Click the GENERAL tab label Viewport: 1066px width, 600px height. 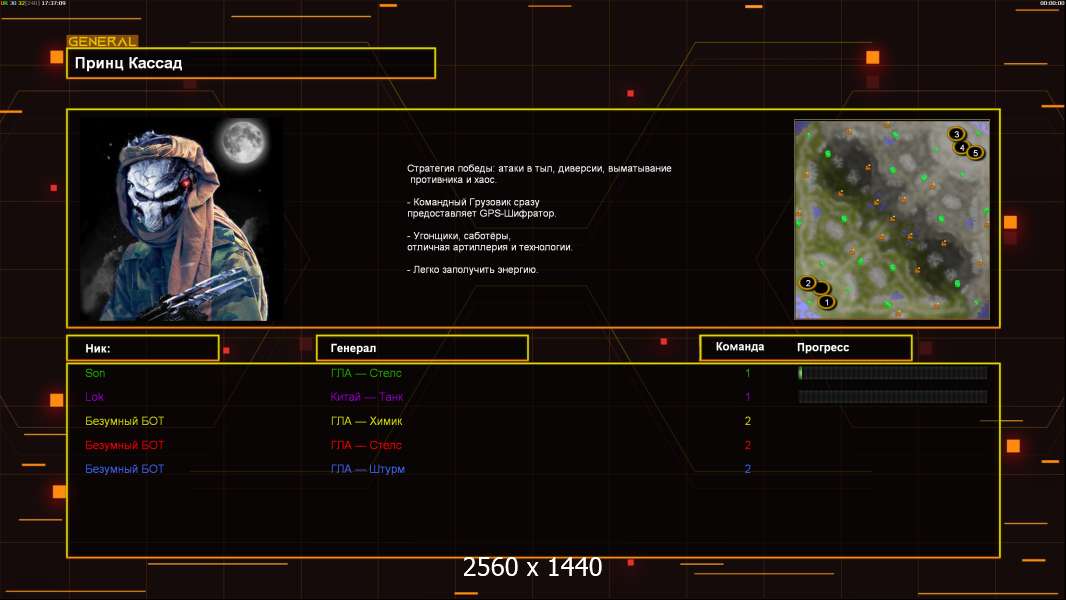102,42
